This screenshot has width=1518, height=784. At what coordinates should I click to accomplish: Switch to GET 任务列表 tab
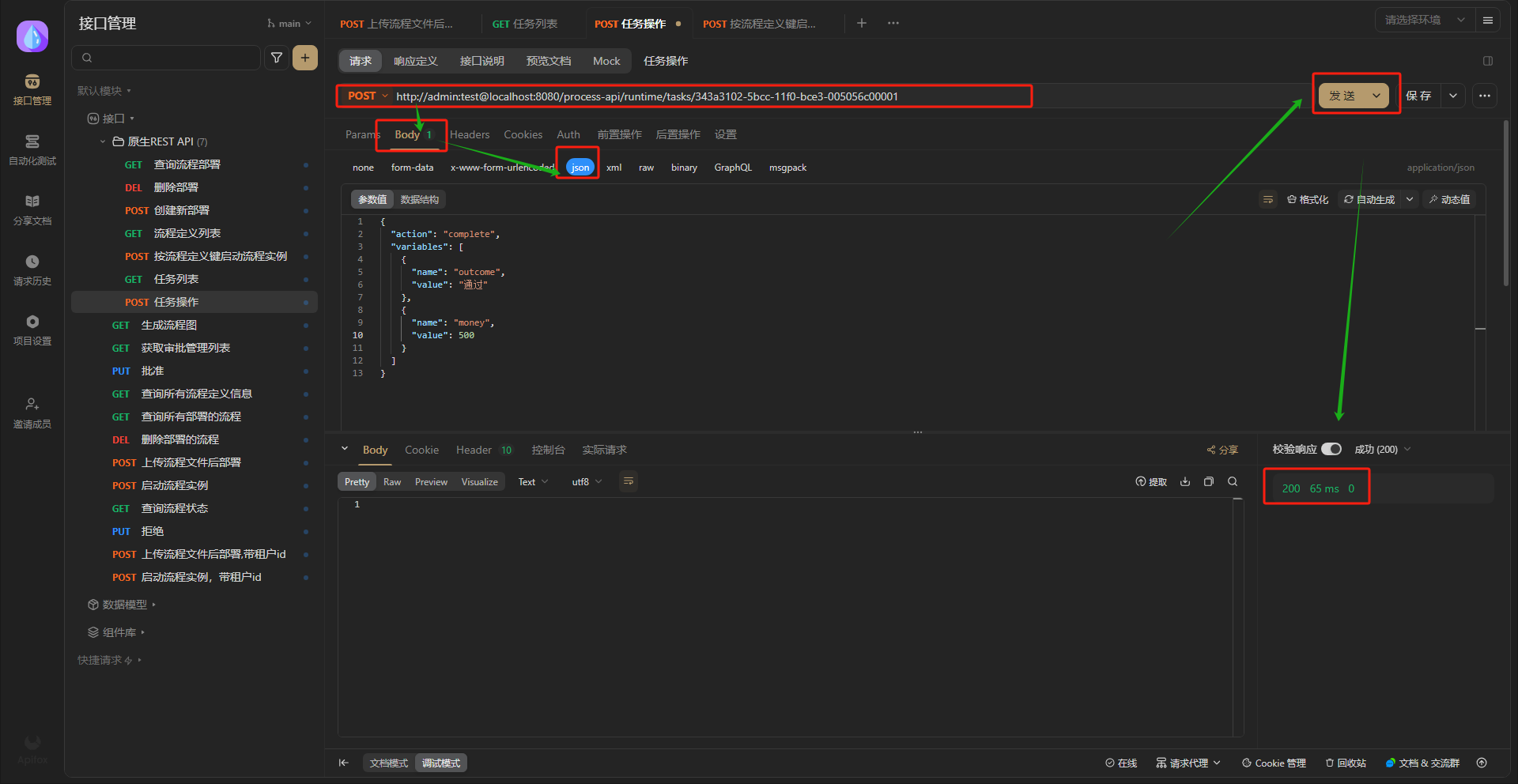pyautogui.click(x=525, y=24)
